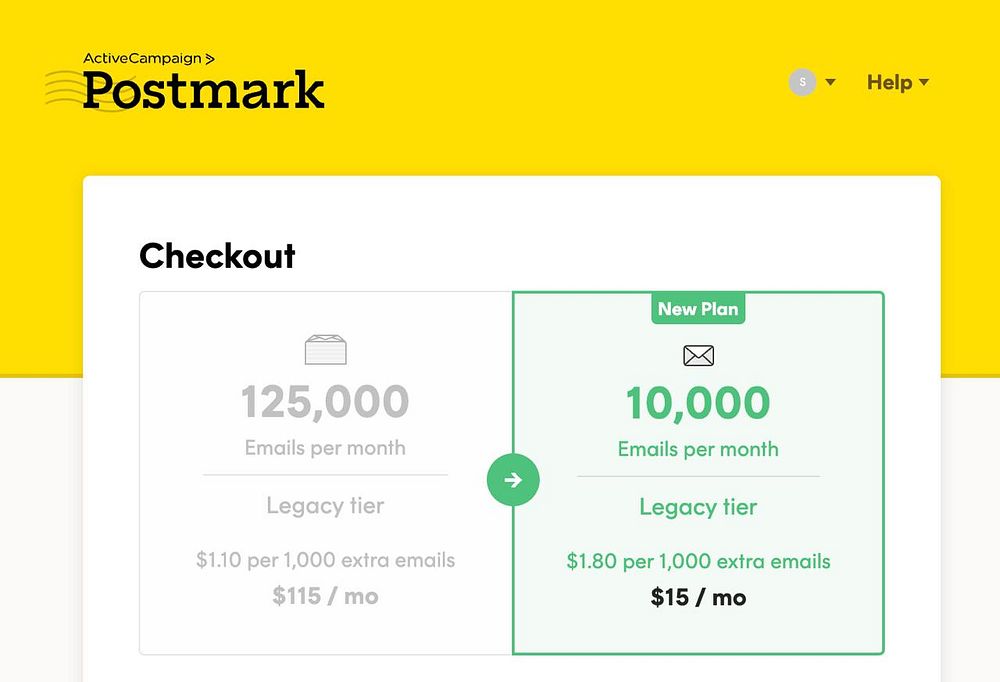Click the gray 125,000 number
The height and width of the screenshot is (682, 1000).
tap(325, 402)
